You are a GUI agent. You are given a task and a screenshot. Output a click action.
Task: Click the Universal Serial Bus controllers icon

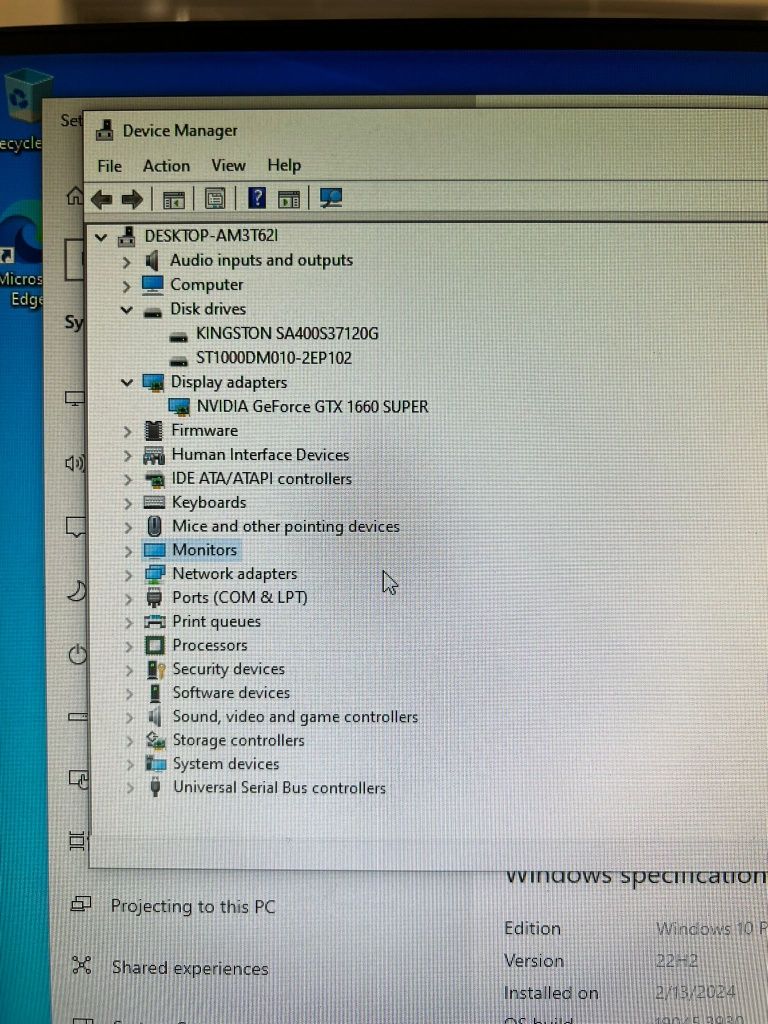(x=155, y=787)
